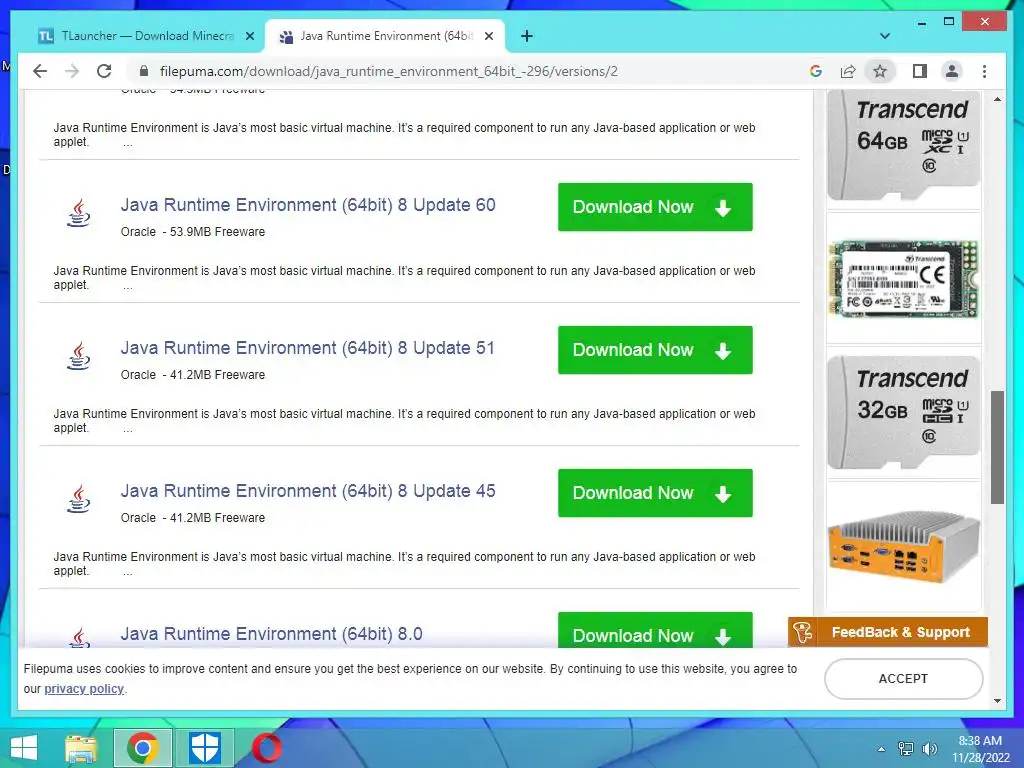Open site info via the address bar padlock
1024x768 pixels.
(144, 71)
